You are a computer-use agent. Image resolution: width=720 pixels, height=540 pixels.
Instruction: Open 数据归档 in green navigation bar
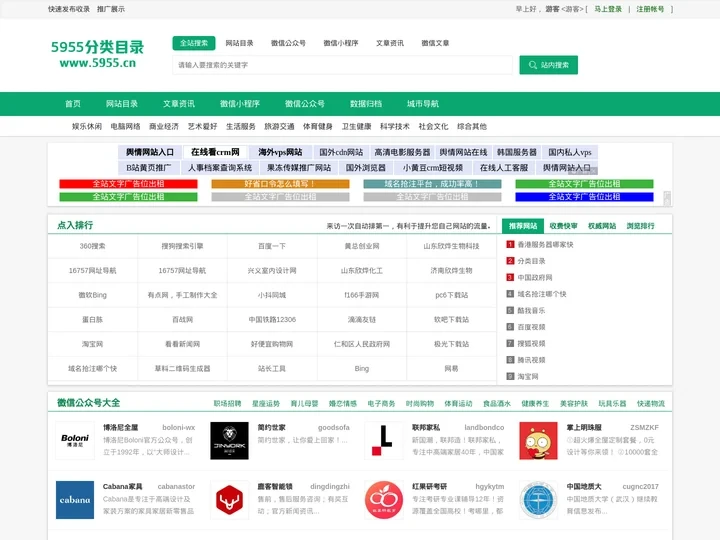coord(366,104)
